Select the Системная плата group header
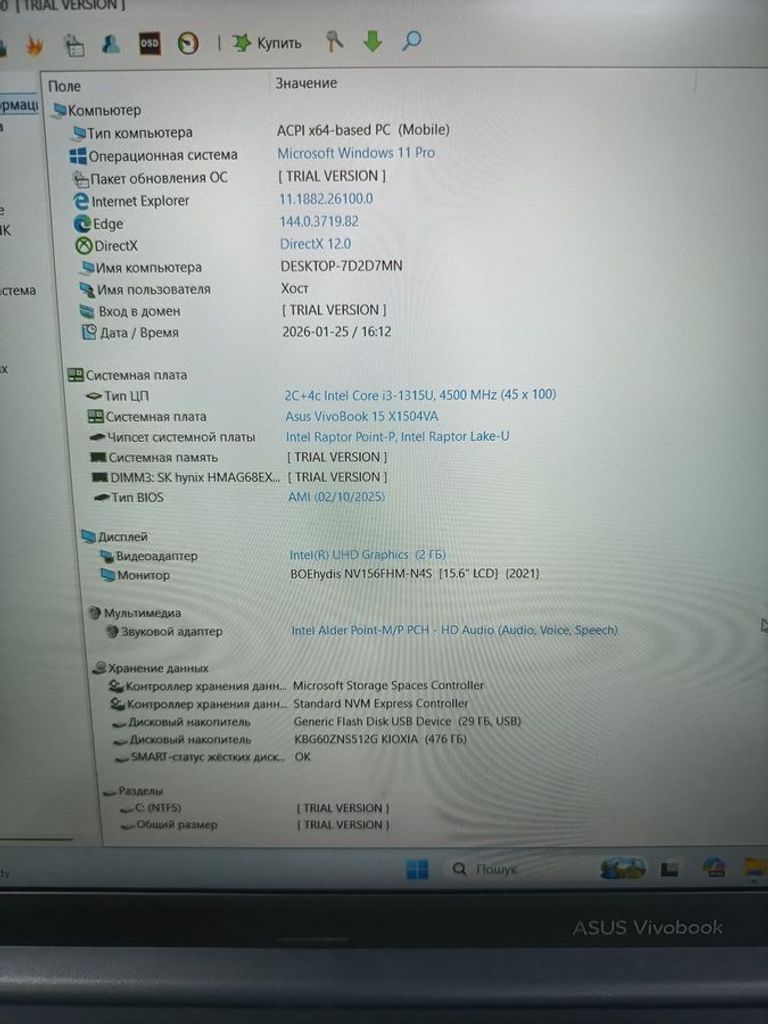768x1024 pixels. pos(128,375)
